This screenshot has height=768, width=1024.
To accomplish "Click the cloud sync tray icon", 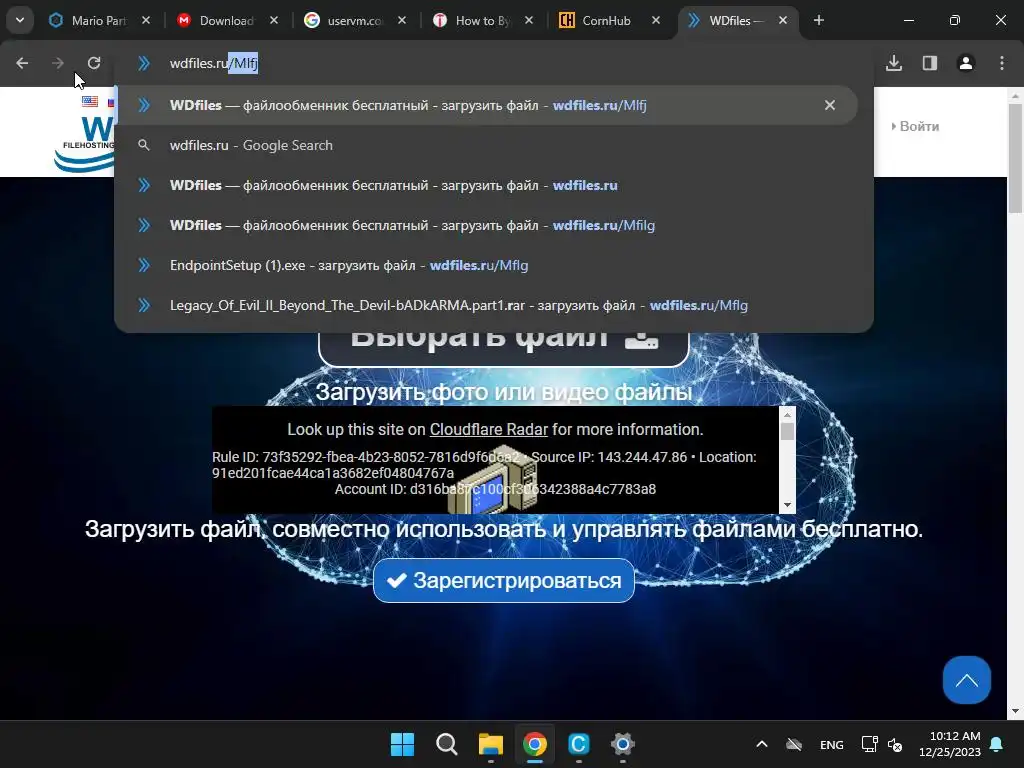I will (x=794, y=744).
